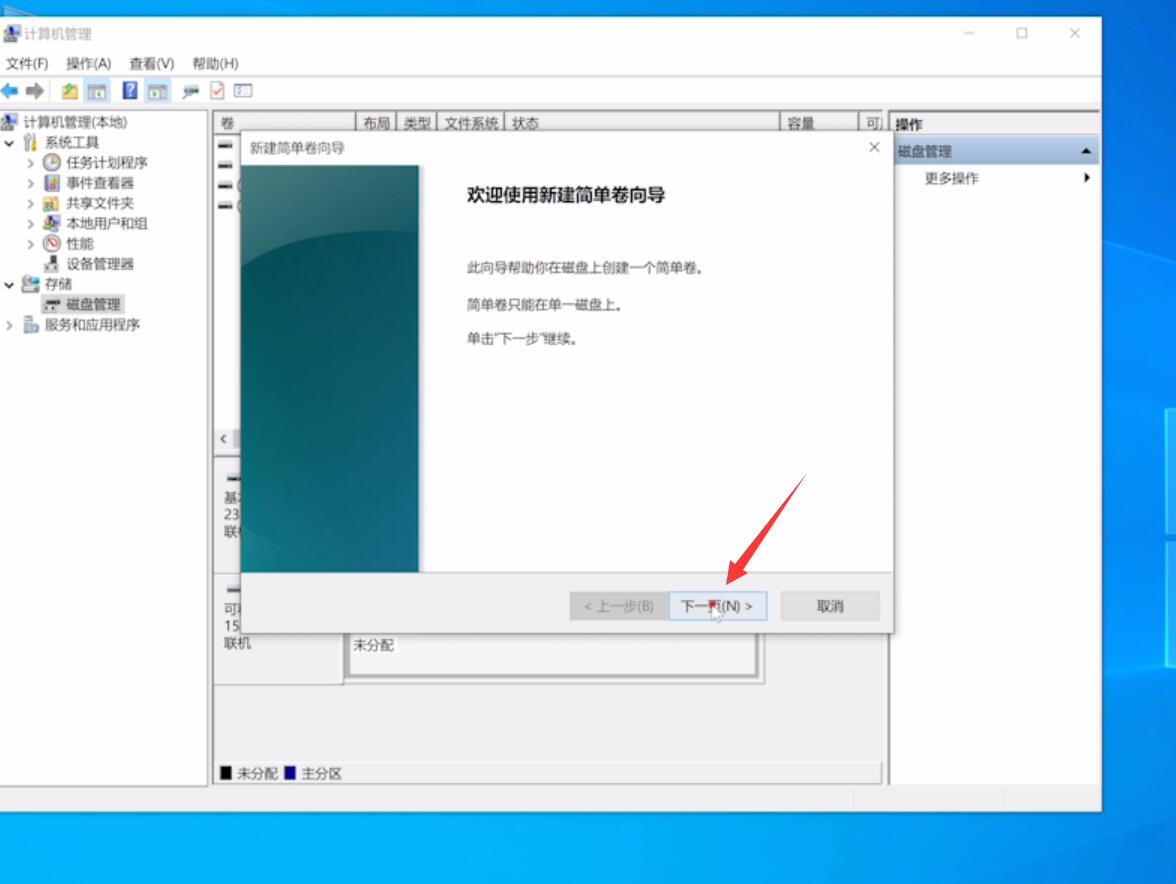The image size is (1176, 884).
Task: Click the 文件系统 column header
Action: [x=471, y=122]
